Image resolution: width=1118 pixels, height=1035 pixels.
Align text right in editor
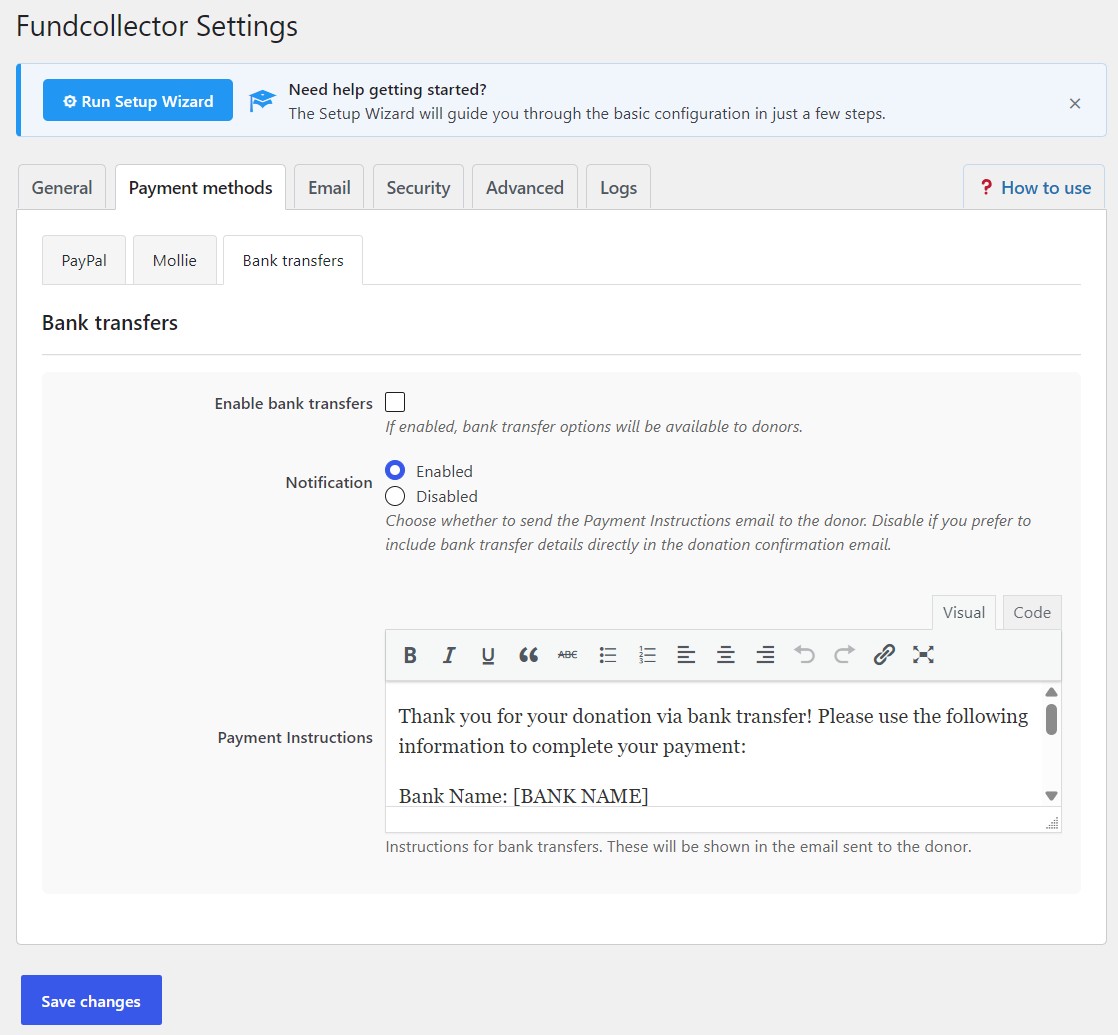coord(765,655)
